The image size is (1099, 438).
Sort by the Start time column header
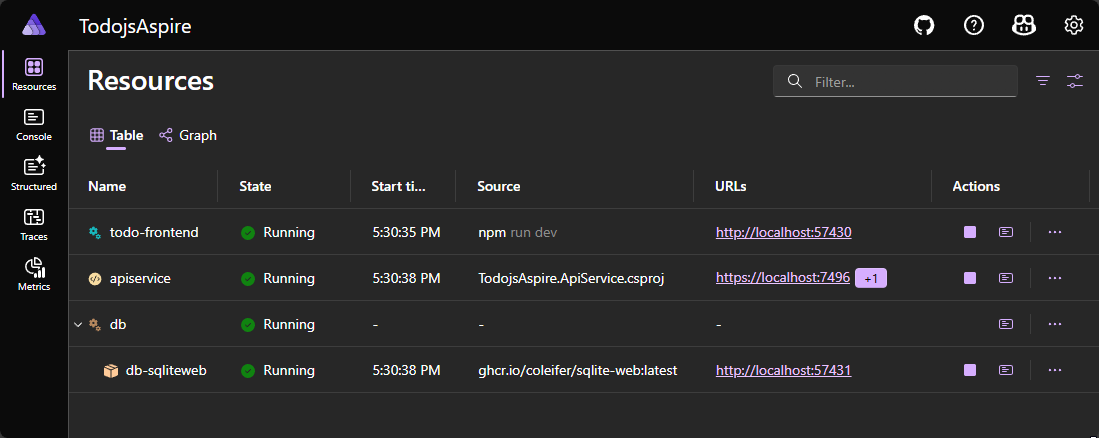[x=398, y=186]
